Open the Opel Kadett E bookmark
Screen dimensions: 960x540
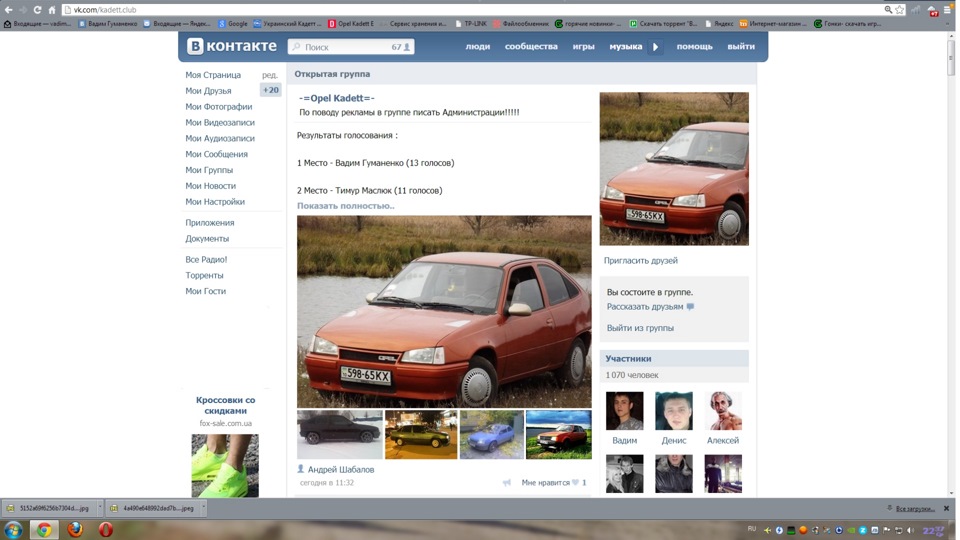point(351,24)
